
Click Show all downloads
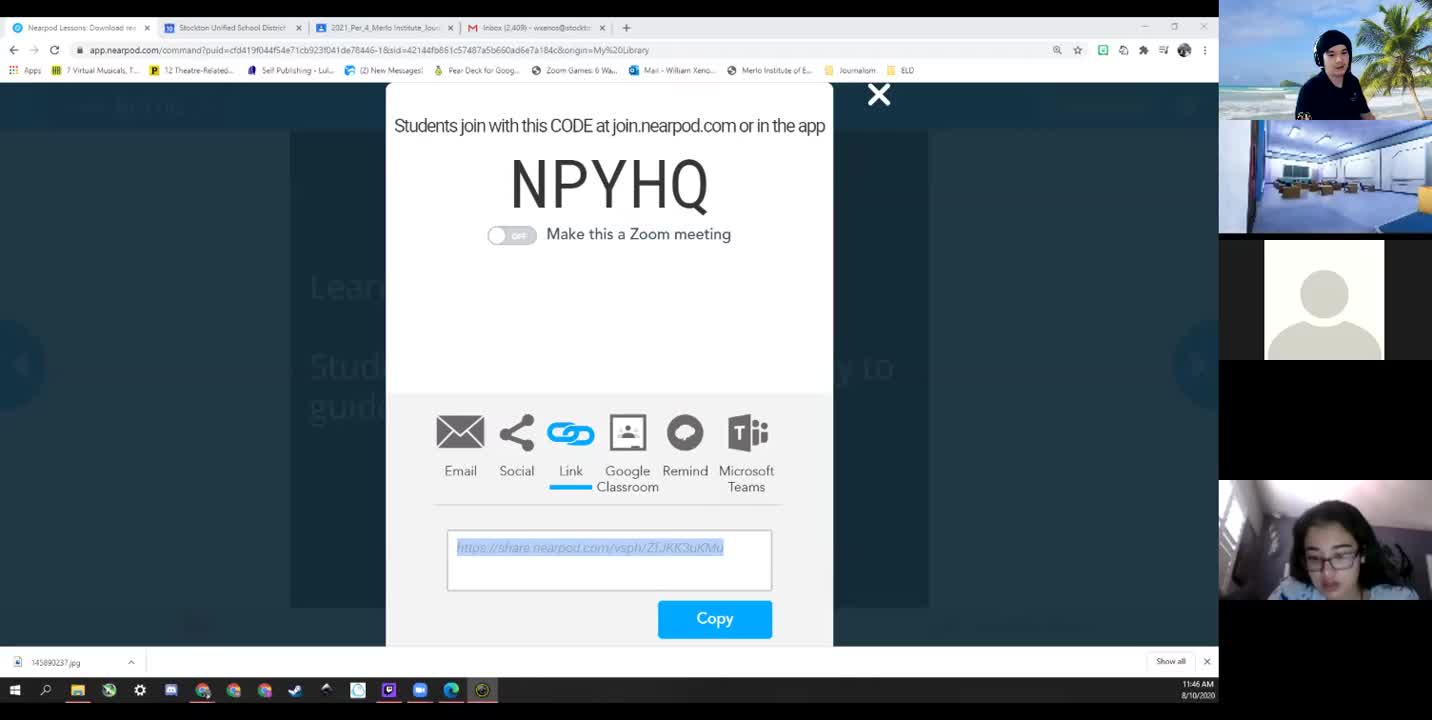pyautogui.click(x=1170, y=662)
